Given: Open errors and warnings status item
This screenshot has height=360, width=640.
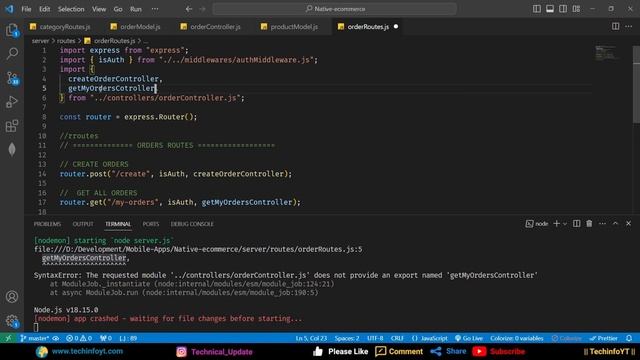Looking at the screenshot, I should [79, 338].
